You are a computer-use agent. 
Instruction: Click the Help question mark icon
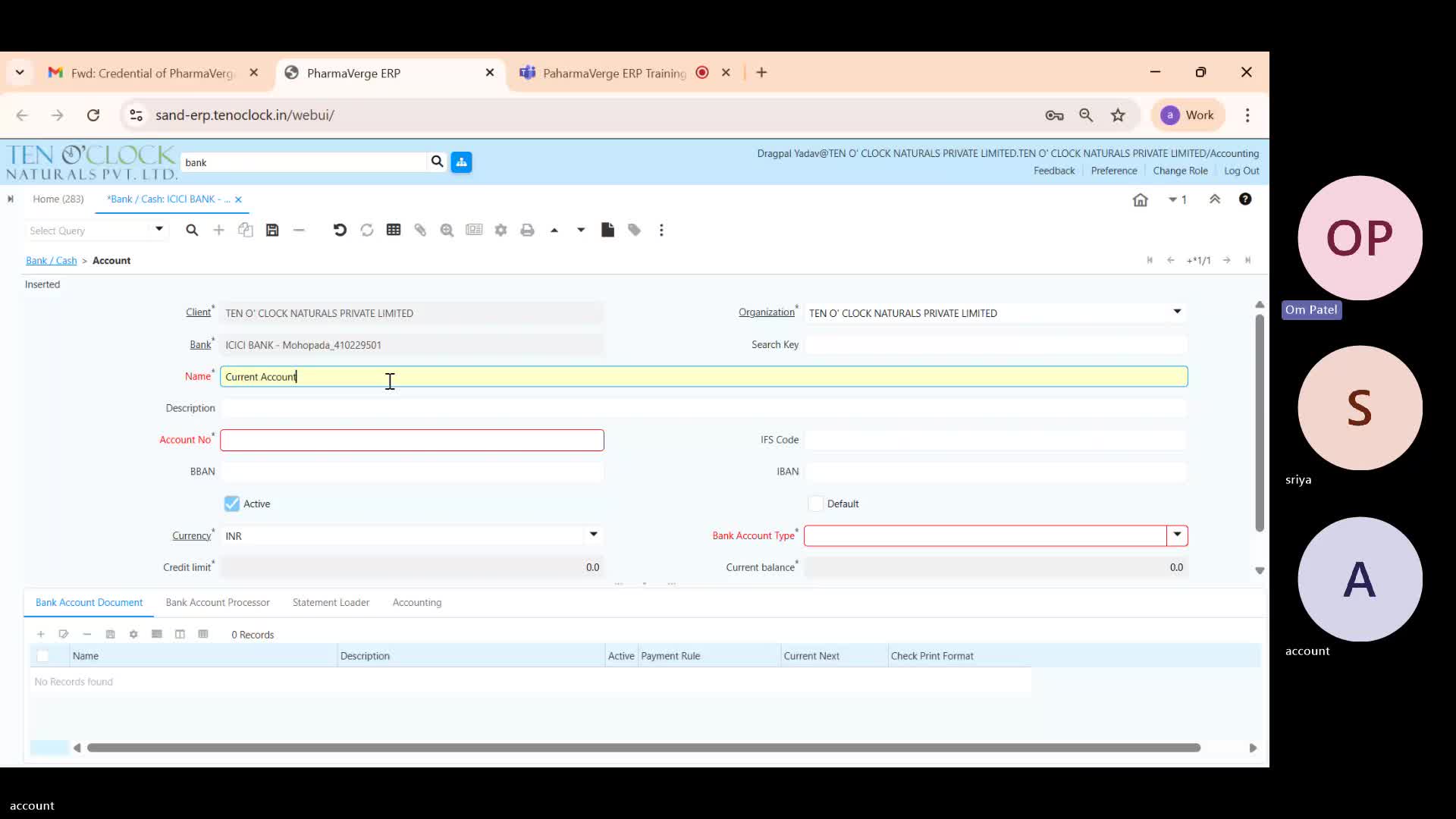coord(1245,199)
